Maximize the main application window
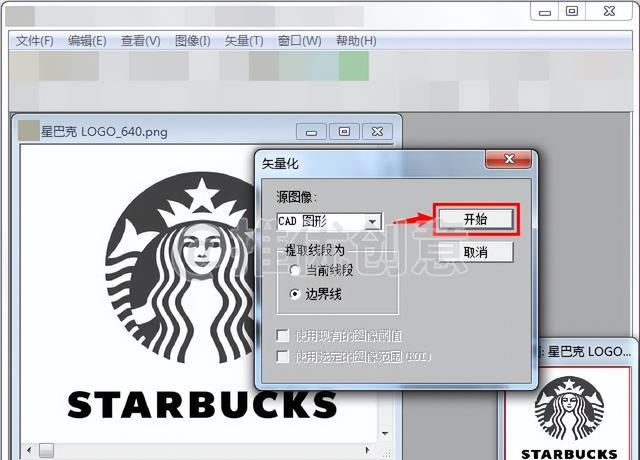640x460 pixels. click(572, 11)
